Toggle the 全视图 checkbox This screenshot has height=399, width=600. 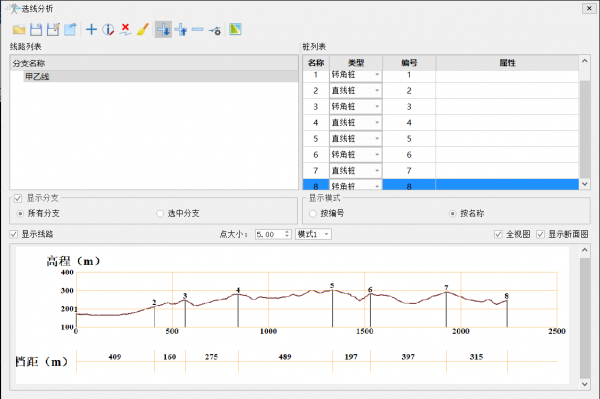tap(498, 234)
